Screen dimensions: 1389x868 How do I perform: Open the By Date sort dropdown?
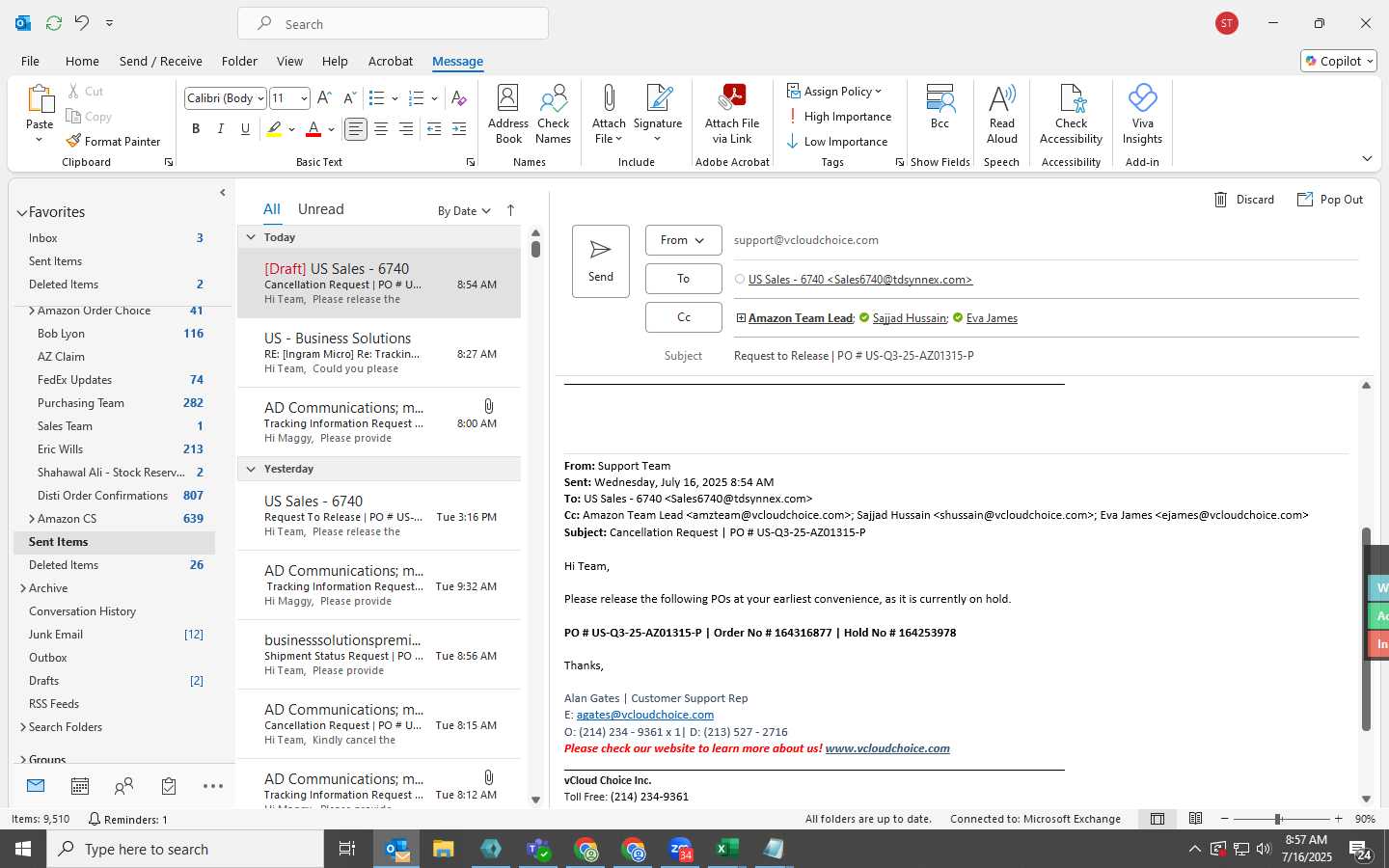point(464,210)
